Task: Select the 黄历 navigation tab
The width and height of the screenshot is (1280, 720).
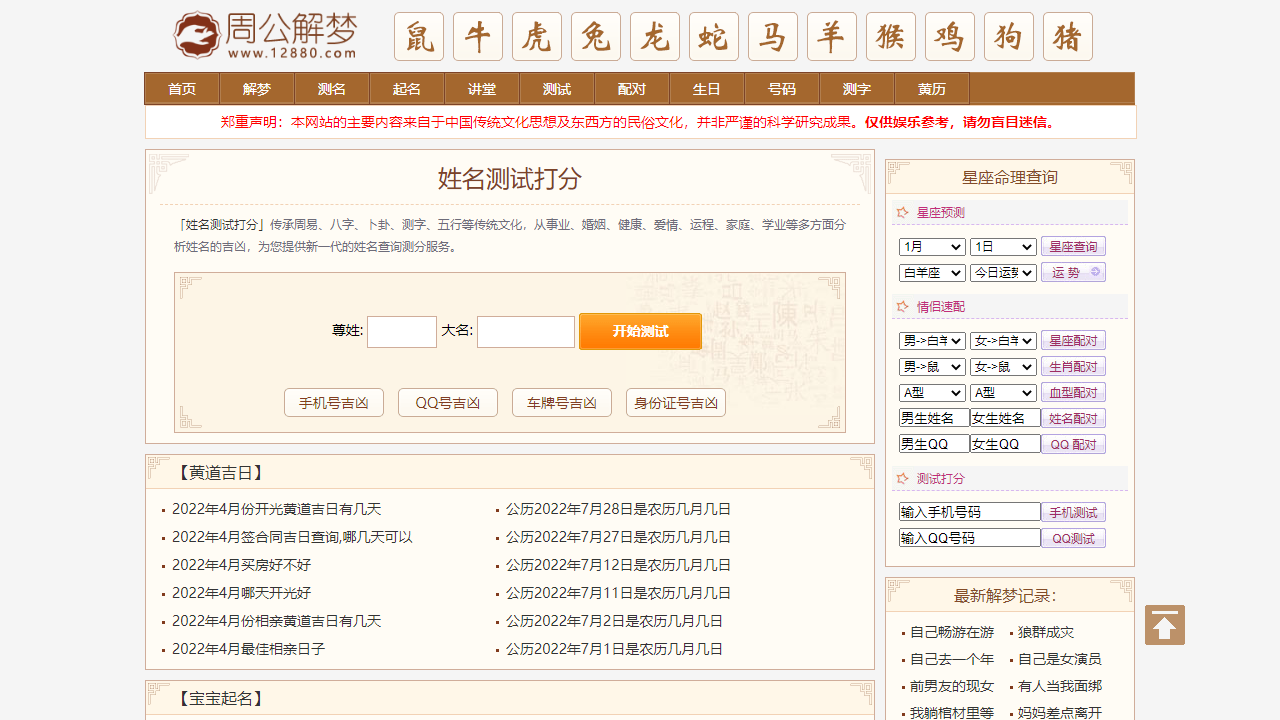Action: (x=931, y=89)
